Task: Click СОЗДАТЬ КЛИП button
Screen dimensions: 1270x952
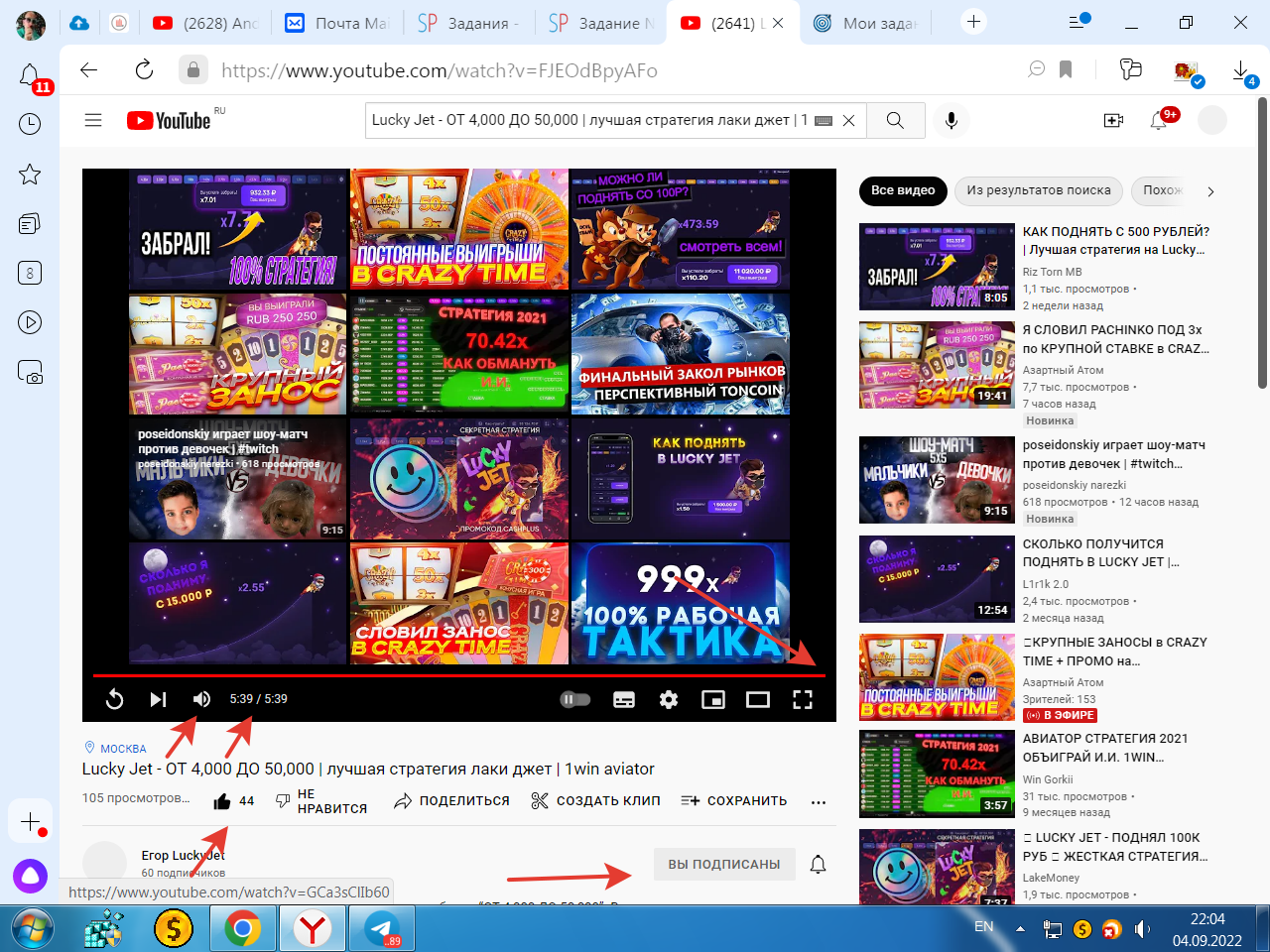Action: (x=595, y=801)
